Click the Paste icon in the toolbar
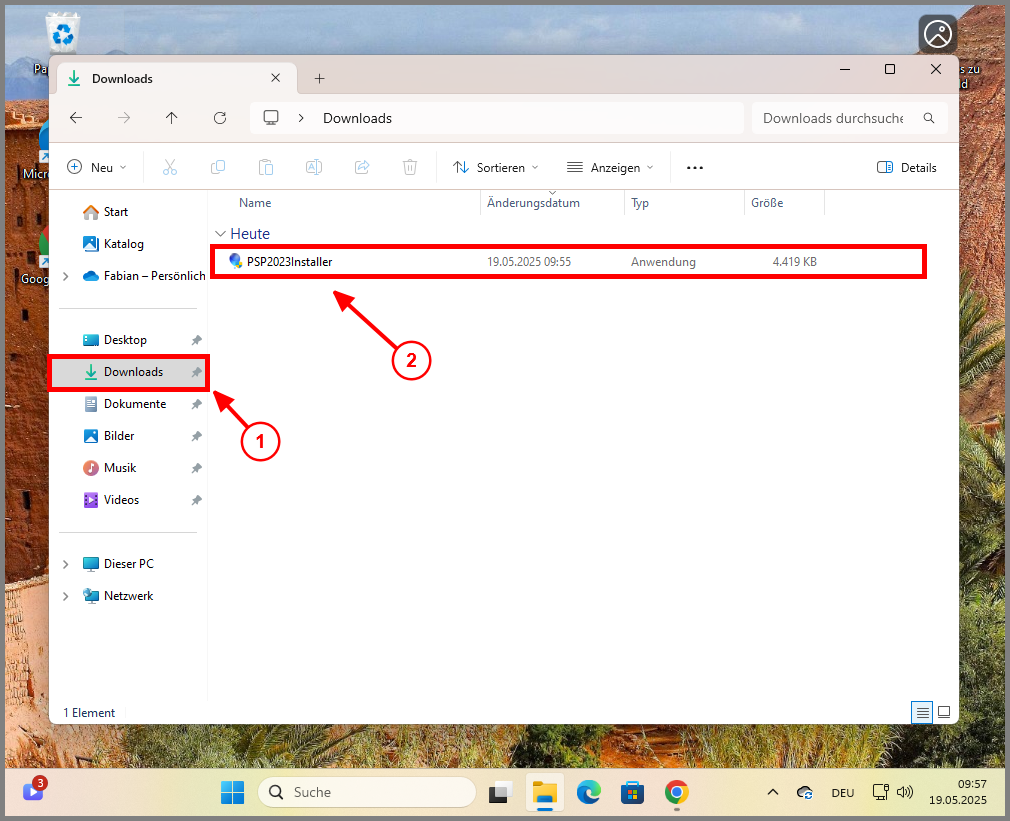 (266, 167)
